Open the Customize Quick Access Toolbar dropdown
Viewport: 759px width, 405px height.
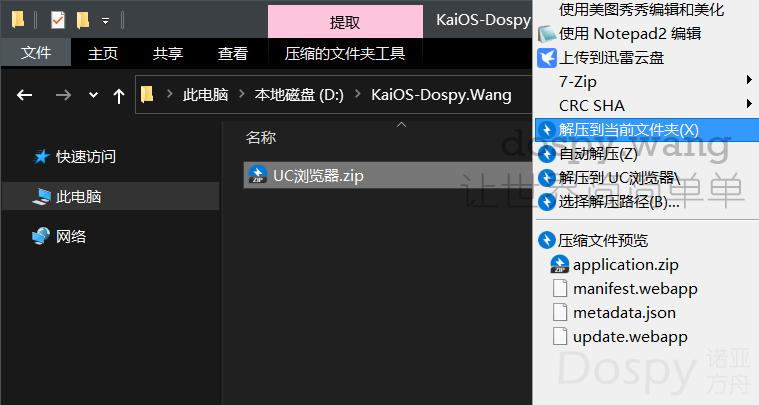(105, 21)
